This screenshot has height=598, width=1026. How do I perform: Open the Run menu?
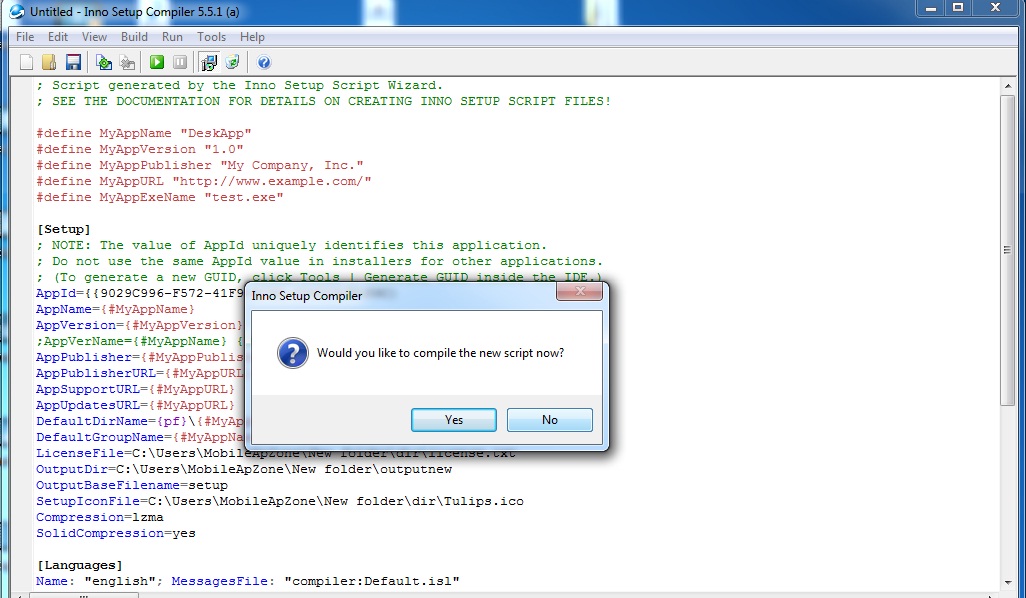click(x=172, y=37)
